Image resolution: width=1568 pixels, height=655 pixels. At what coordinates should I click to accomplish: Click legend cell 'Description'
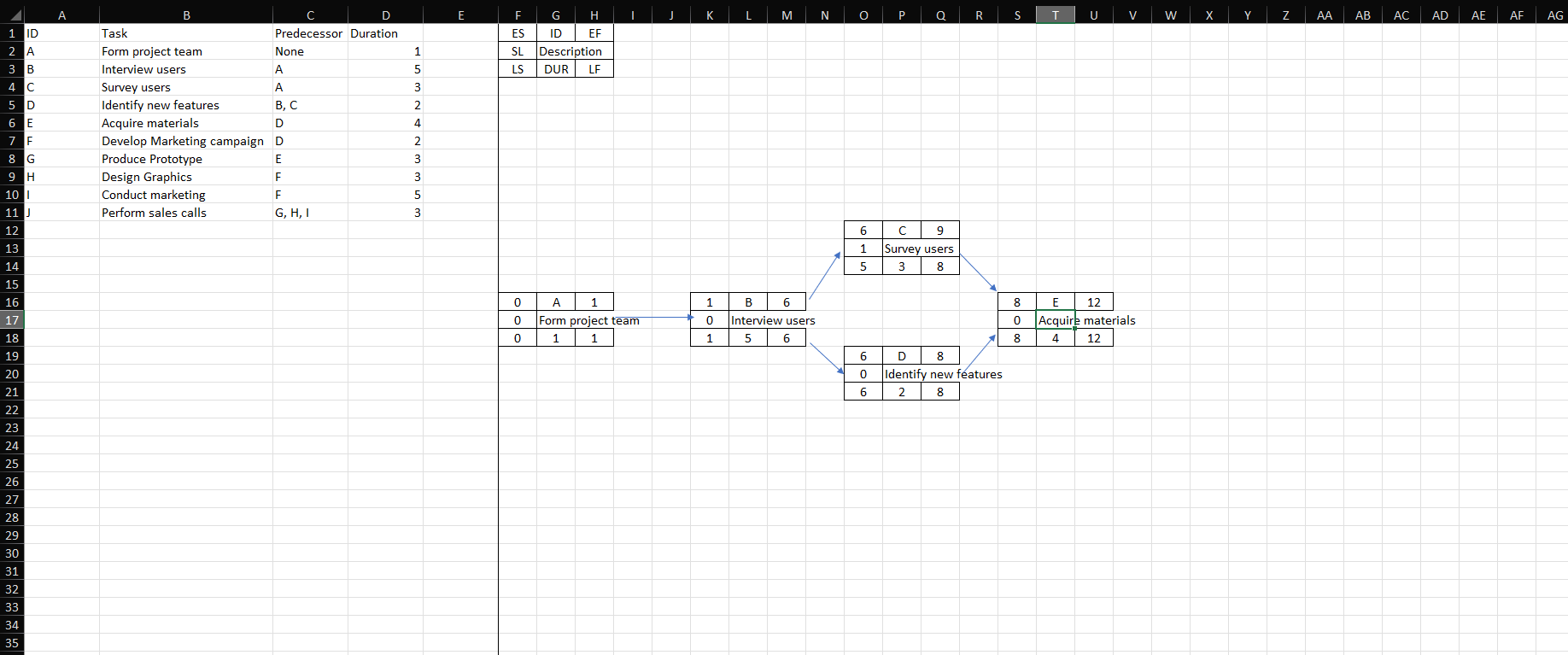[575, 51]
